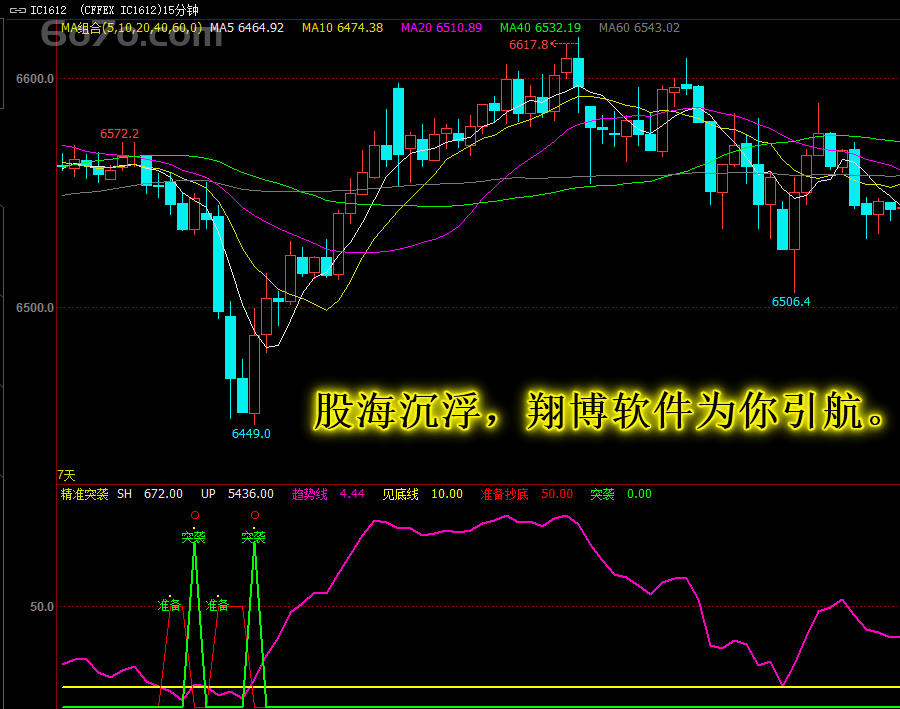Click the first 准备 signal marker

(169, 605)
